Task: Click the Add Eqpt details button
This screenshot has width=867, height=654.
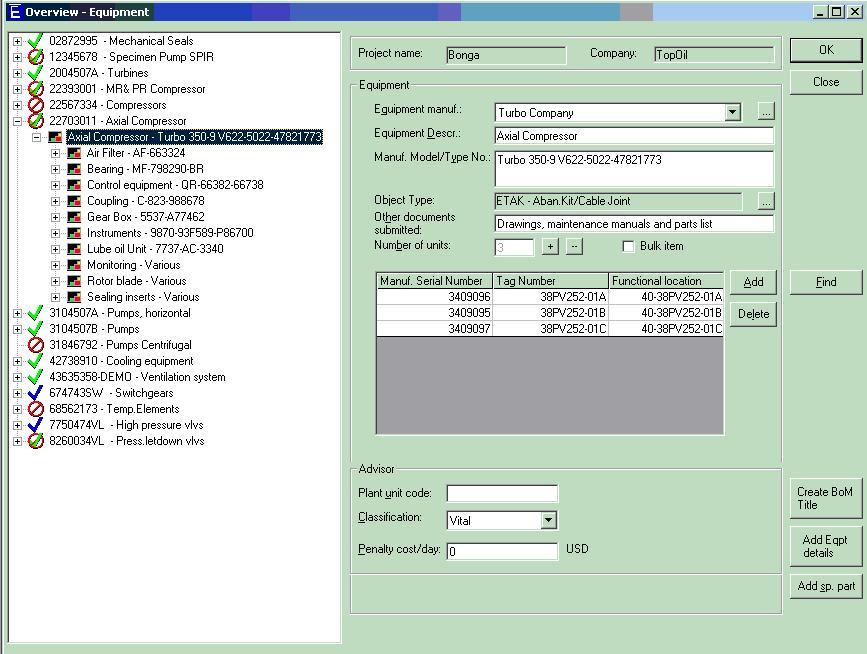Action: pos(826,546)
